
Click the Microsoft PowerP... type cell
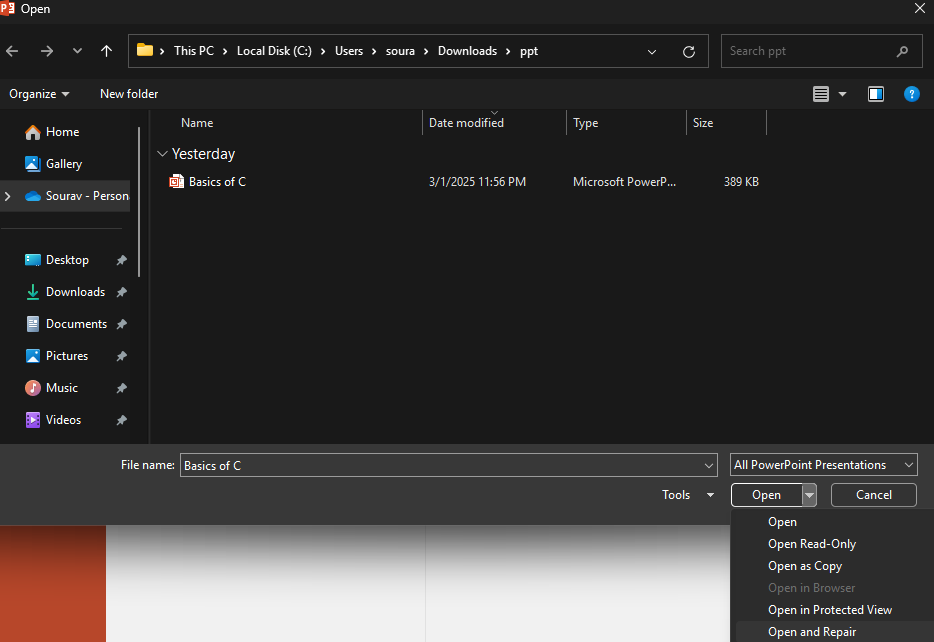click(624, 182)
